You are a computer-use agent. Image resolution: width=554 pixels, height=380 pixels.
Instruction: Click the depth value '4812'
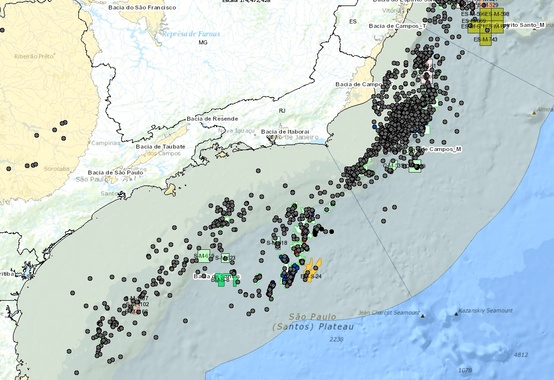point(521,355)
